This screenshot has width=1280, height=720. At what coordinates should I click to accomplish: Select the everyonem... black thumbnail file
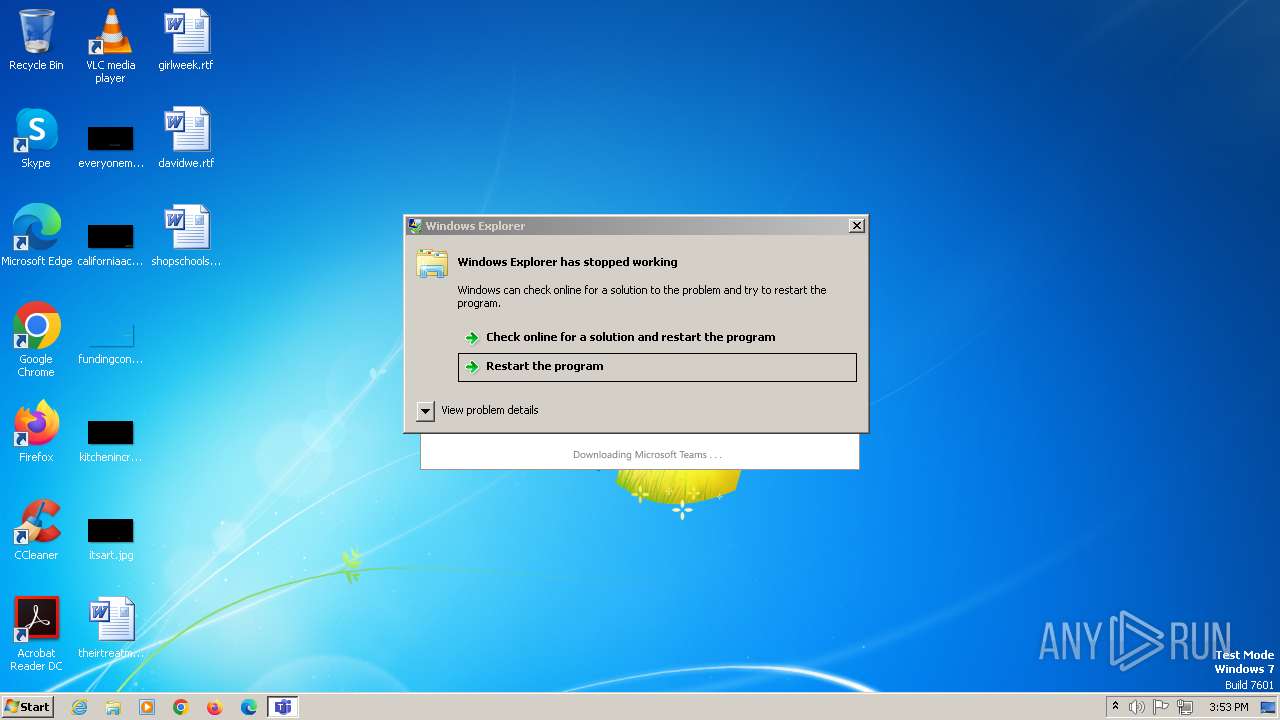tap(110, 145)
